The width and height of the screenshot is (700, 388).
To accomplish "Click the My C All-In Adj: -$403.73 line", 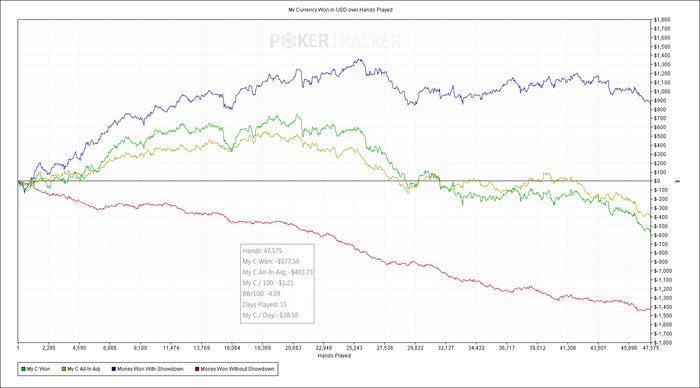I will tap(277, 272).
